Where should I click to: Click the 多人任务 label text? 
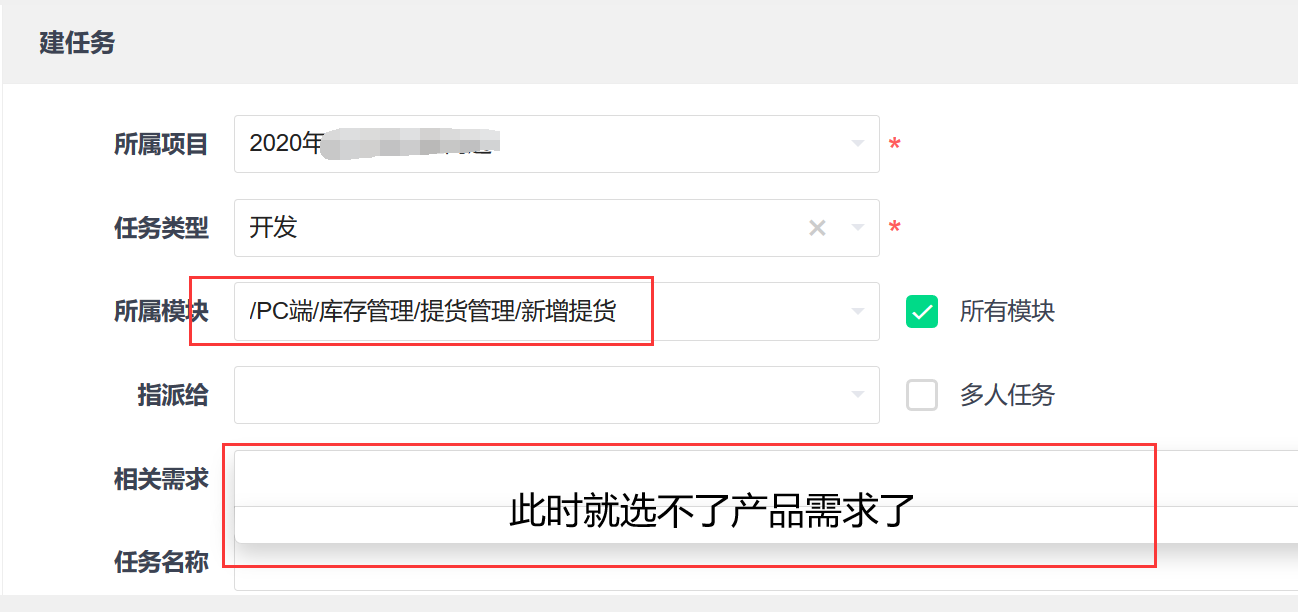[1007, 395]
